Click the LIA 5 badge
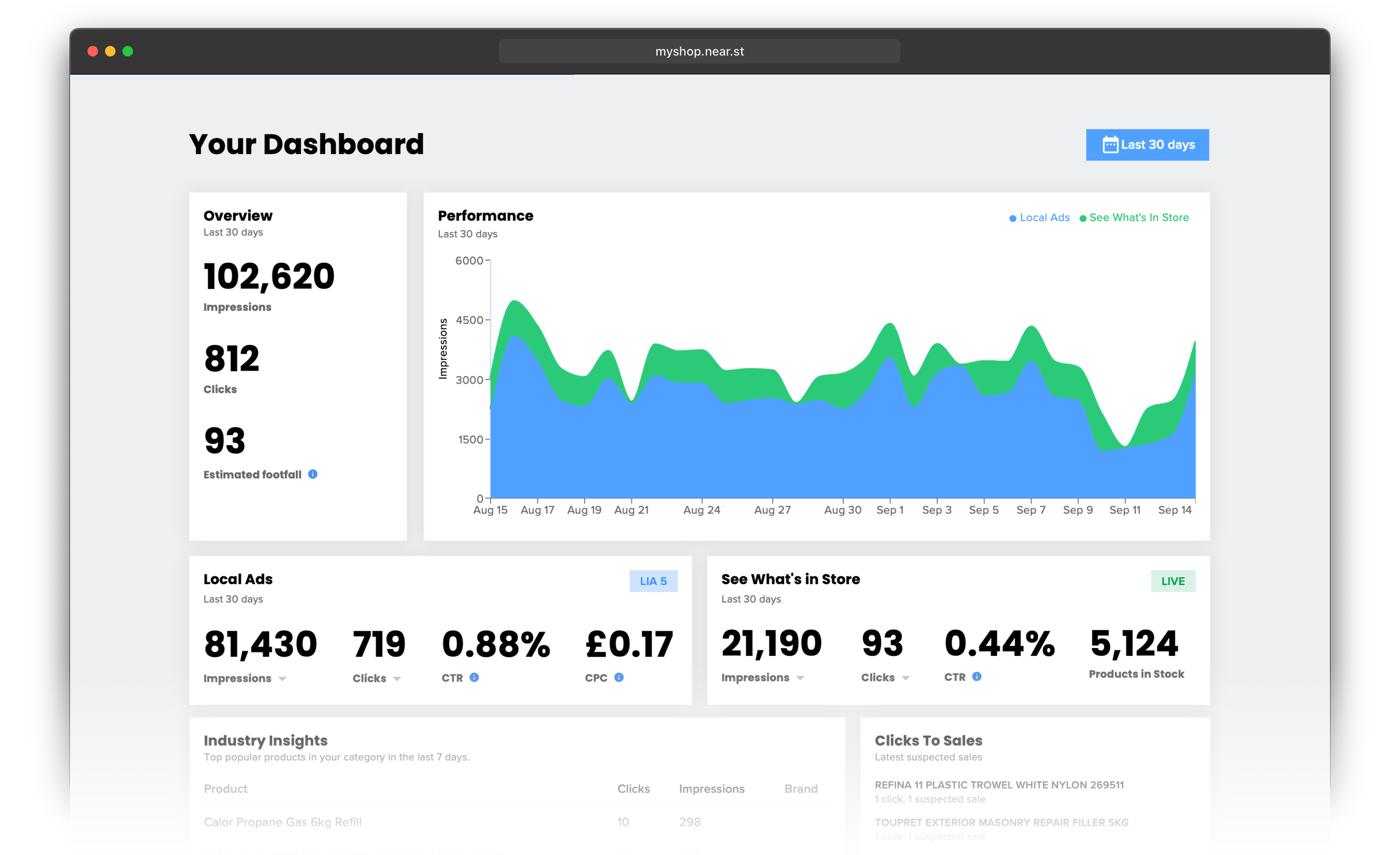This screenshot has height=855, width=1400. point(653,581)
